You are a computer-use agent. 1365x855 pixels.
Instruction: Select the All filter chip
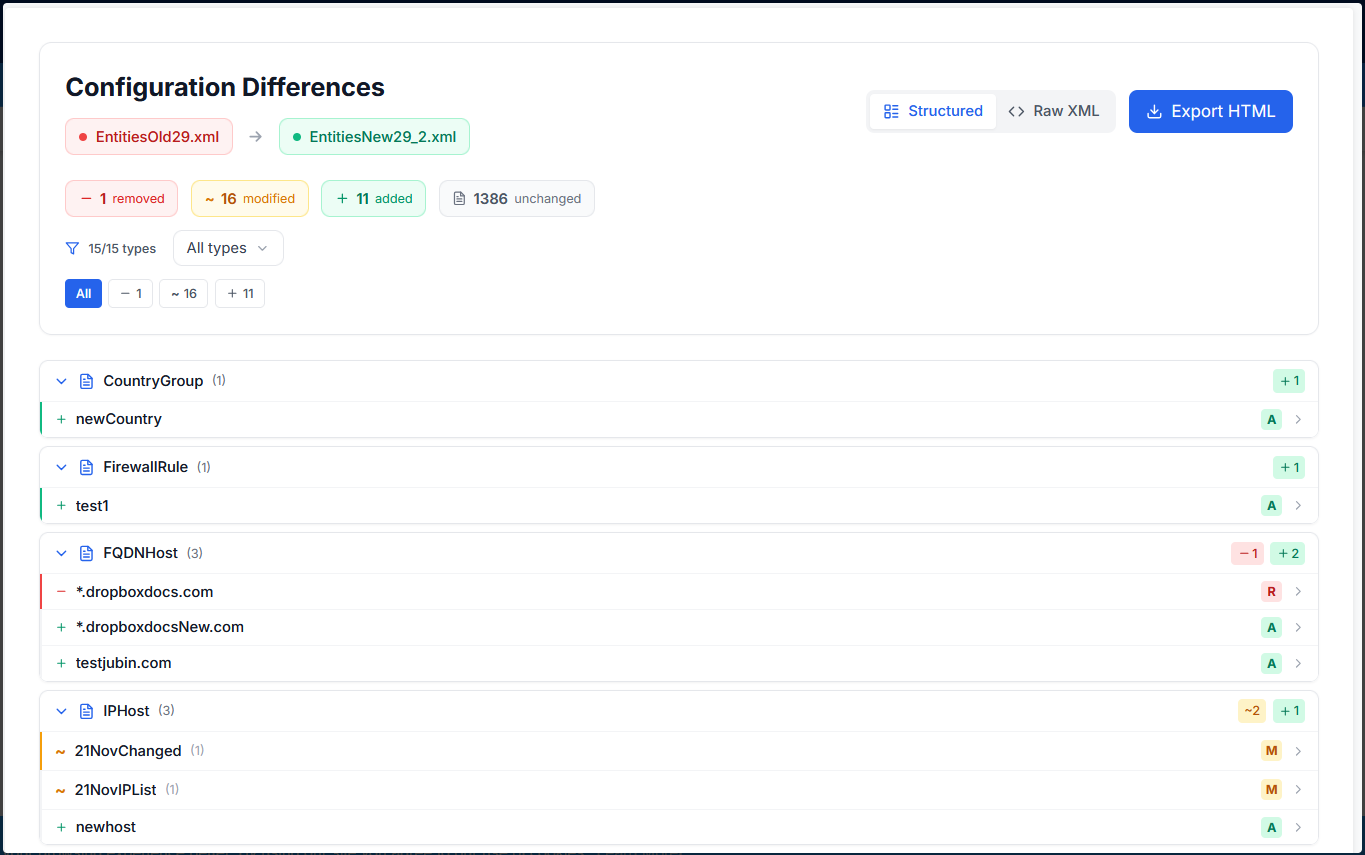click(83, 294)
